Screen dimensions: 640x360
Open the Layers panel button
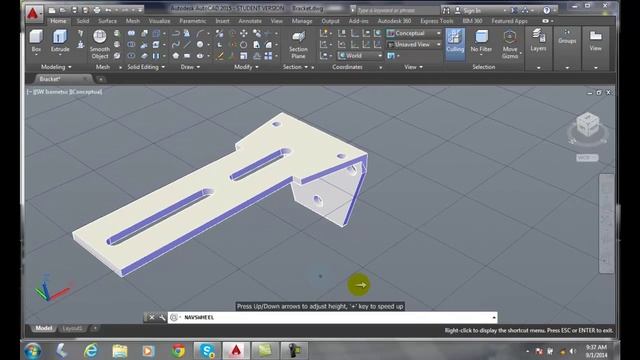pyautogui.click(x=538, y=40)
